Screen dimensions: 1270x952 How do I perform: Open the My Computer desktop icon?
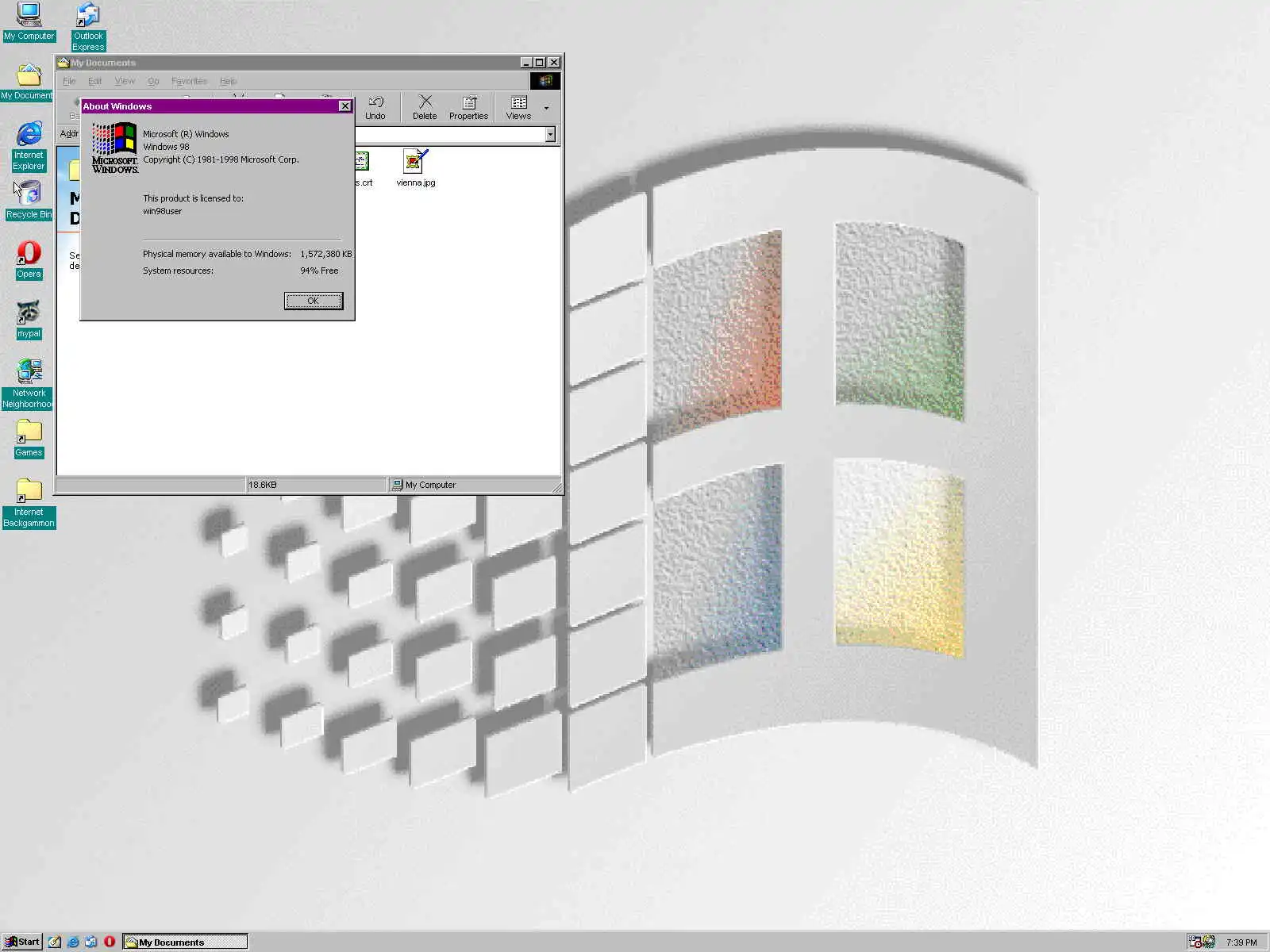(x=29, y=21)
